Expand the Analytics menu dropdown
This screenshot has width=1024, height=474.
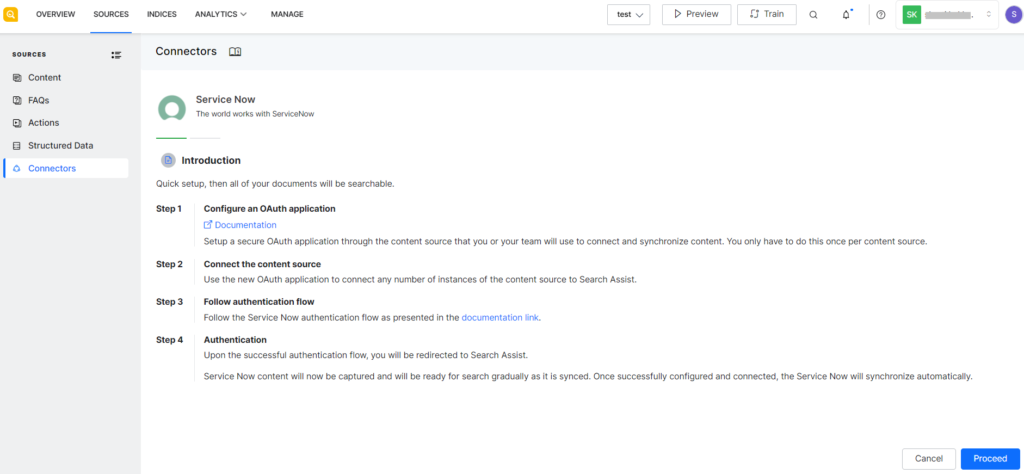[221, 14]
